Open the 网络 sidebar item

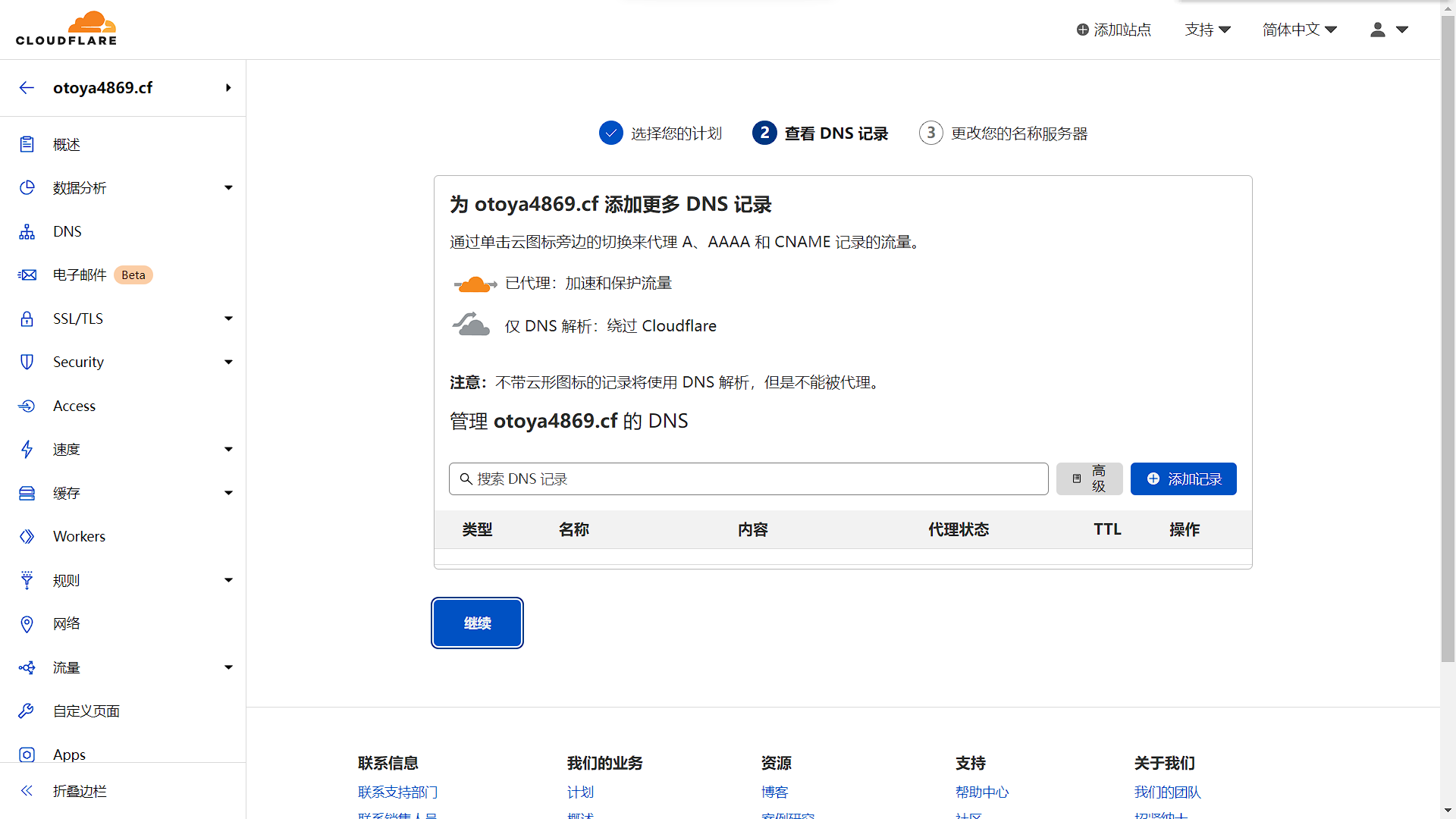(123, 623)
